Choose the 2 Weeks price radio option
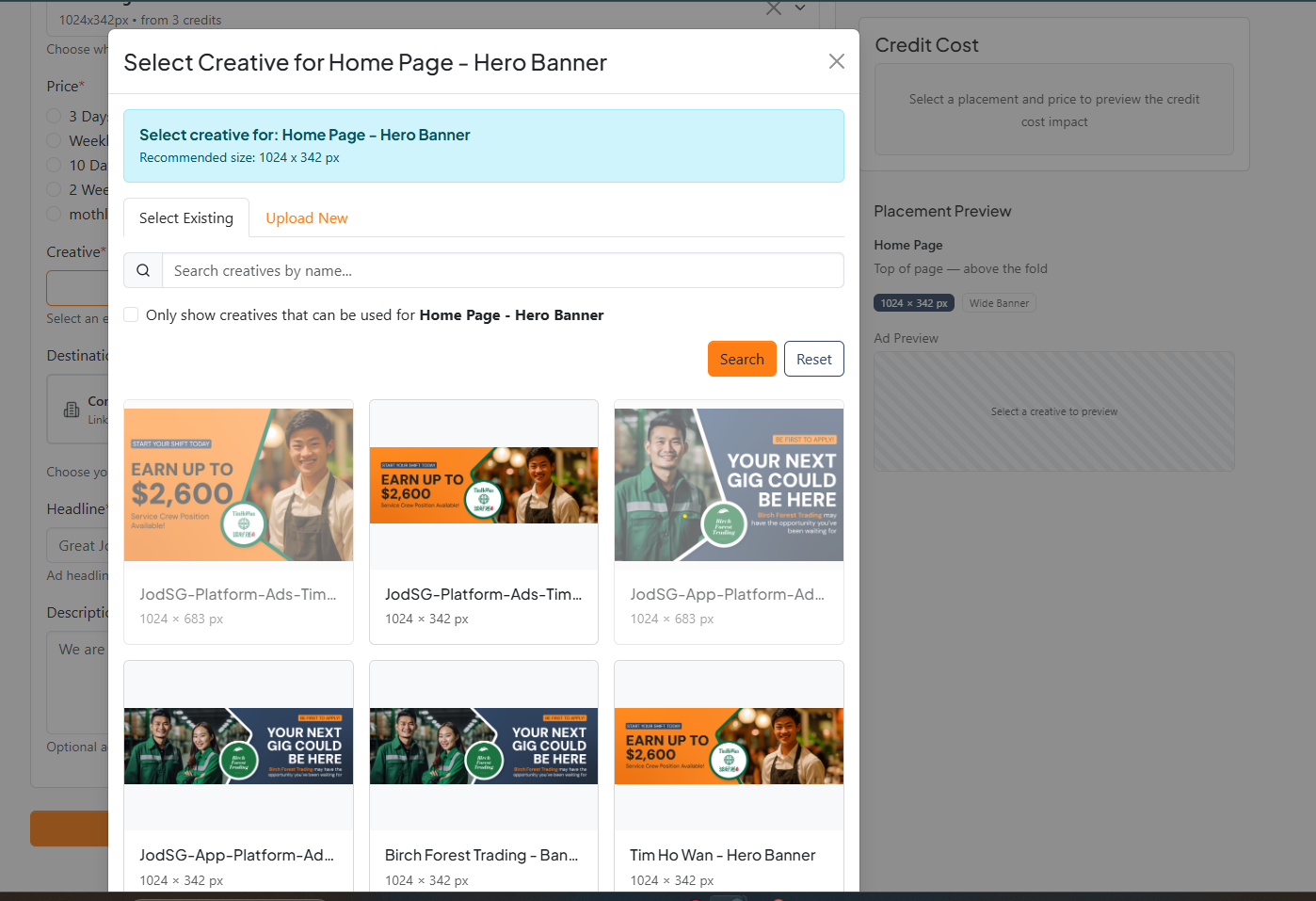Image resolution: width=1316 pixels, height=901 pixels. [54, 190]
